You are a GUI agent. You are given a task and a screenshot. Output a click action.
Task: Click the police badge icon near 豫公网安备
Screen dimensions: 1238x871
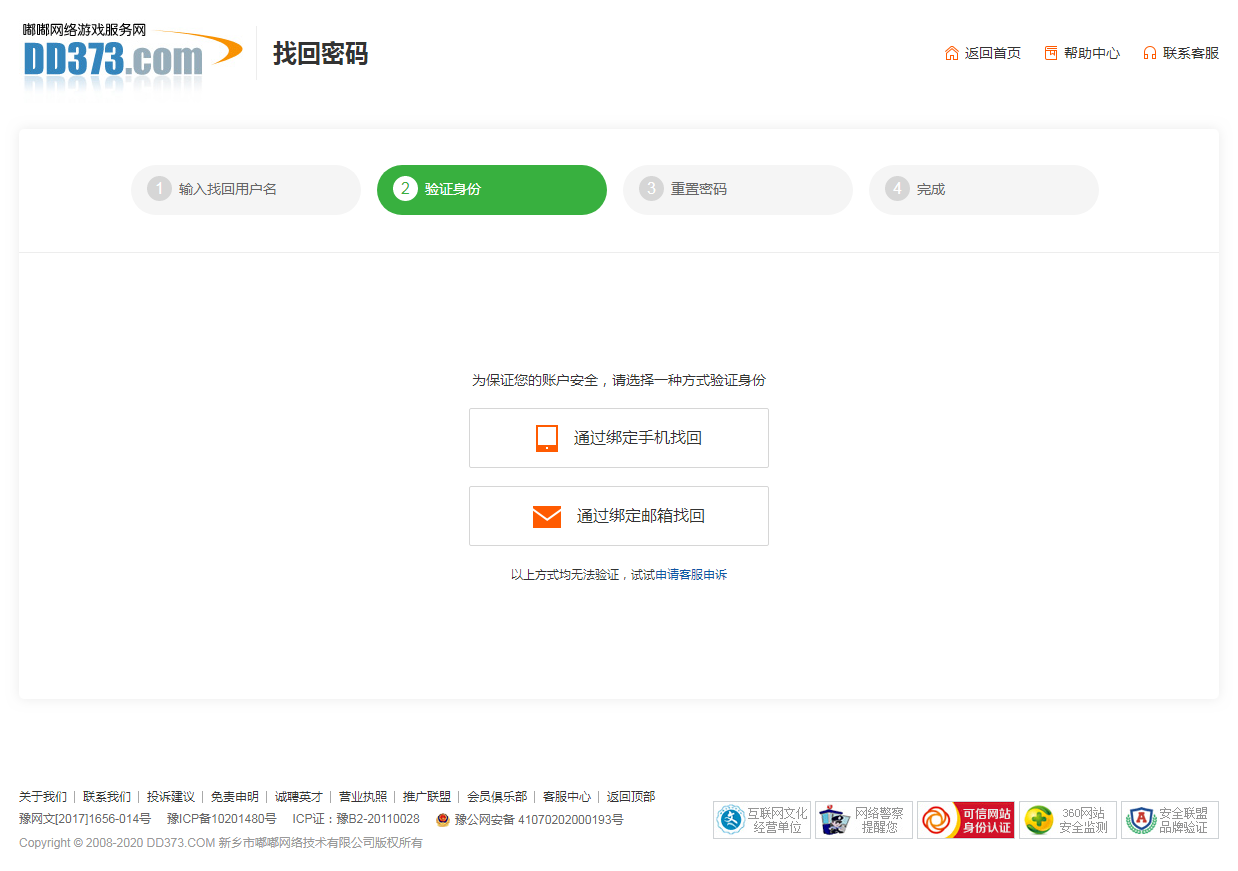click(443, 820)
